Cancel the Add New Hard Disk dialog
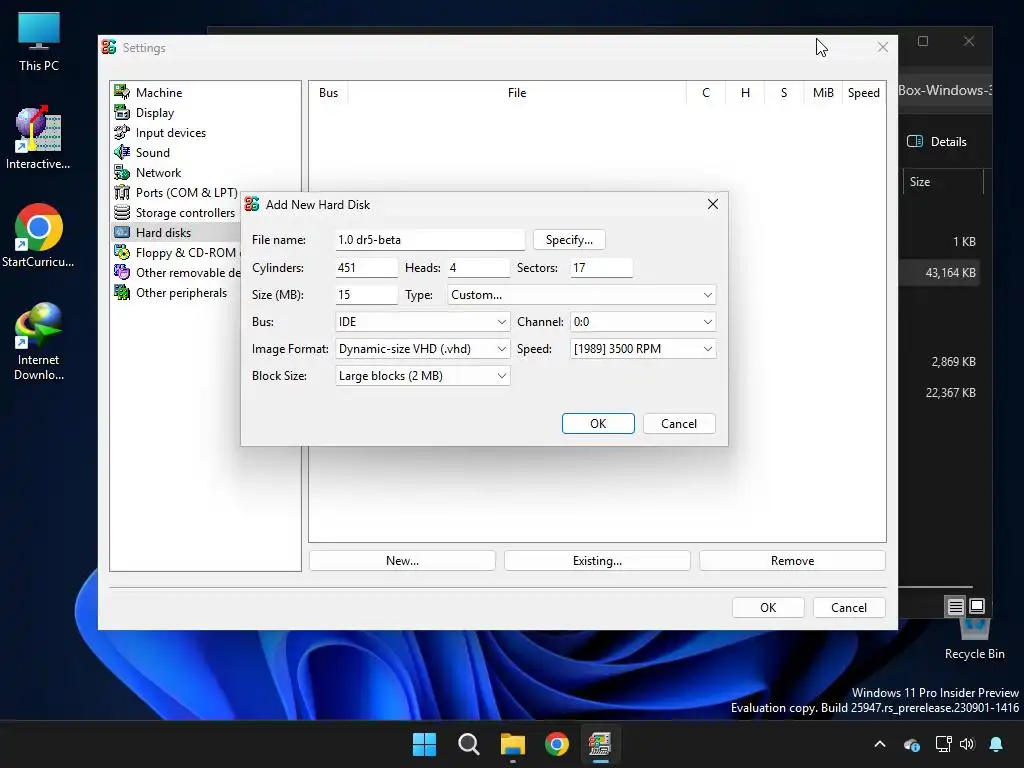This screenshot has width=1024, height=768. pos(679,424)
